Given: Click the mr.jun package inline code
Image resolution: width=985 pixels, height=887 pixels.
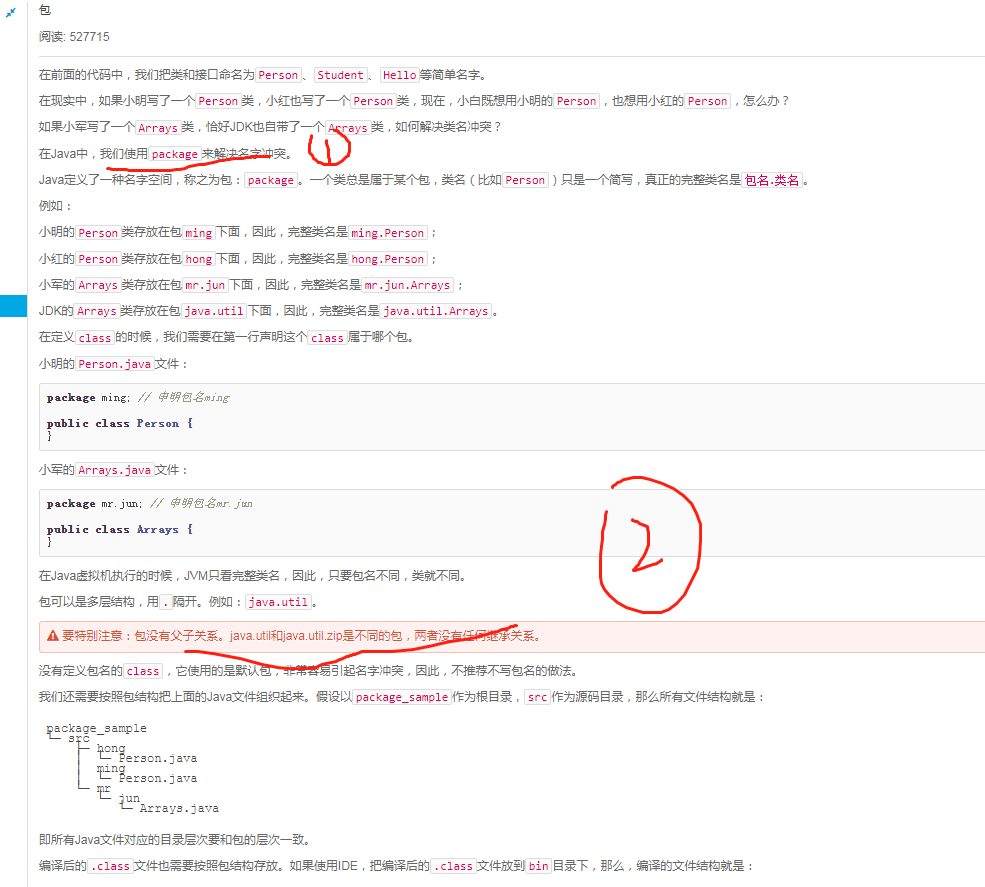Looking at the screenshot, I should pos(205,285).
